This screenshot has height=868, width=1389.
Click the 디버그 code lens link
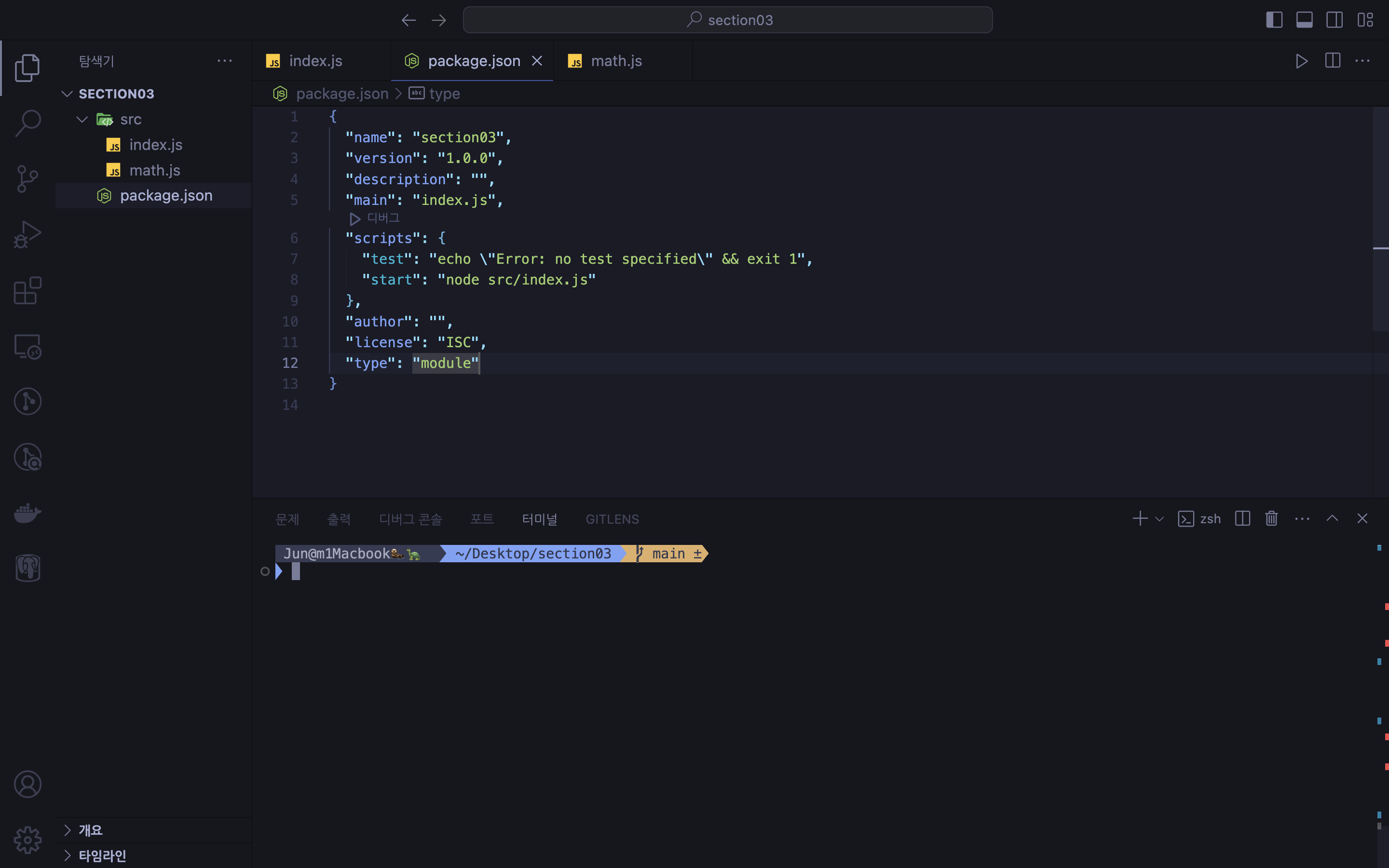382,218
